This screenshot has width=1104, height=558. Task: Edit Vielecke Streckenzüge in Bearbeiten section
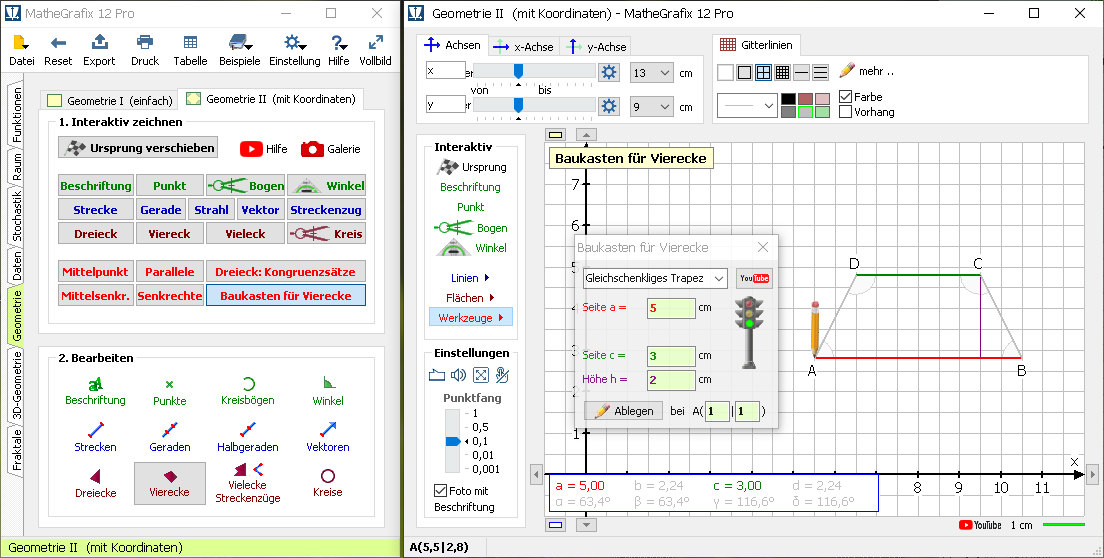pyautogui.click(x=248, y=483)
